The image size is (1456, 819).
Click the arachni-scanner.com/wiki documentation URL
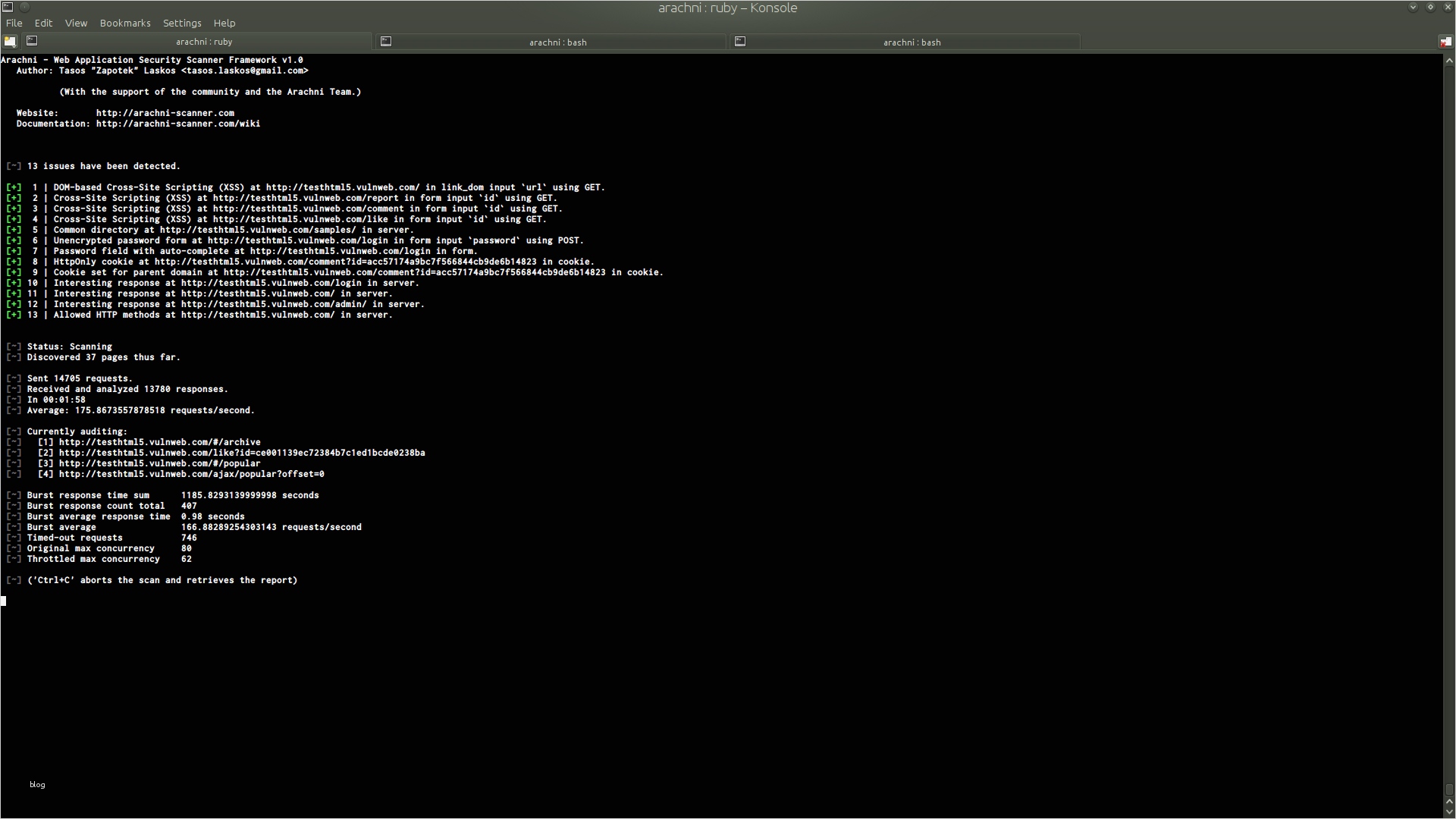[x=177, y=124]
